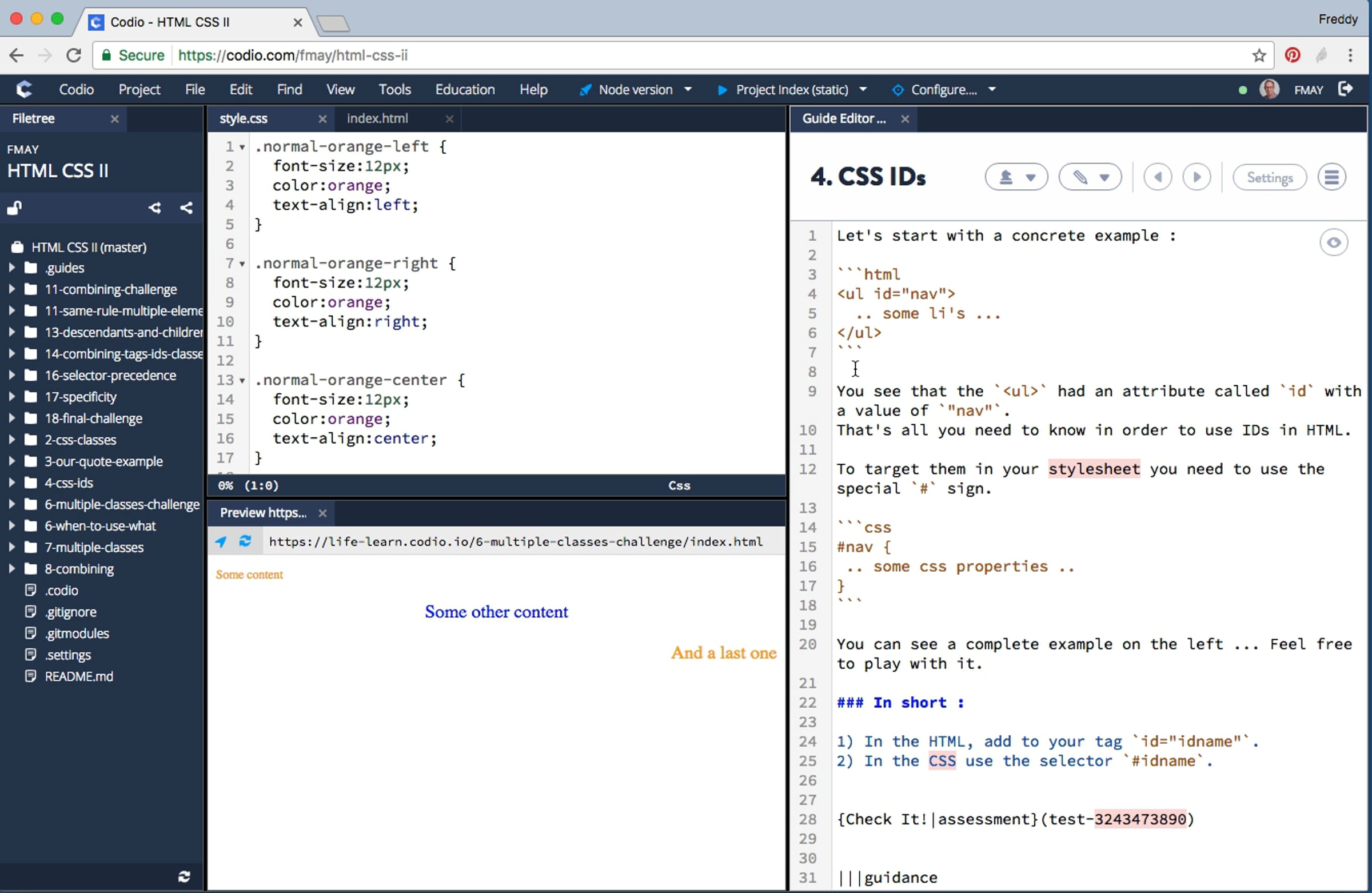The width and height of the screenshot is (1372, 893).
Task: Open the Node version dropdown arrow
Action: pyautogui.click(x=688, y=90)
